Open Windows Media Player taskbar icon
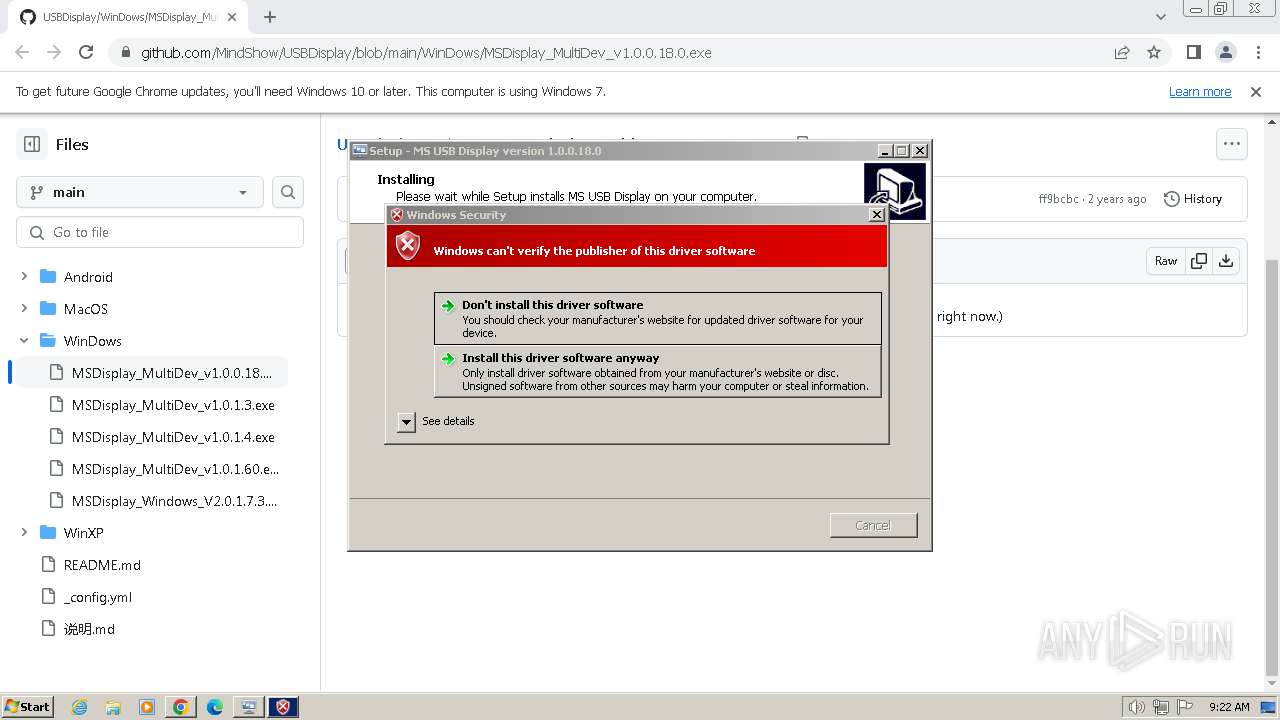Screen dimensions: 1280x720 147,707
